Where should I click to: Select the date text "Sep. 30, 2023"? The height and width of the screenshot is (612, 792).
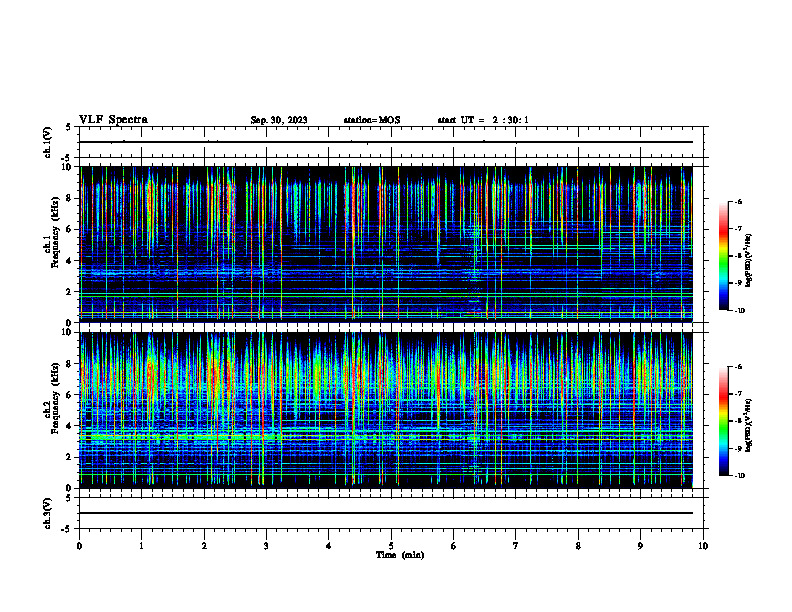coord(279,120)
